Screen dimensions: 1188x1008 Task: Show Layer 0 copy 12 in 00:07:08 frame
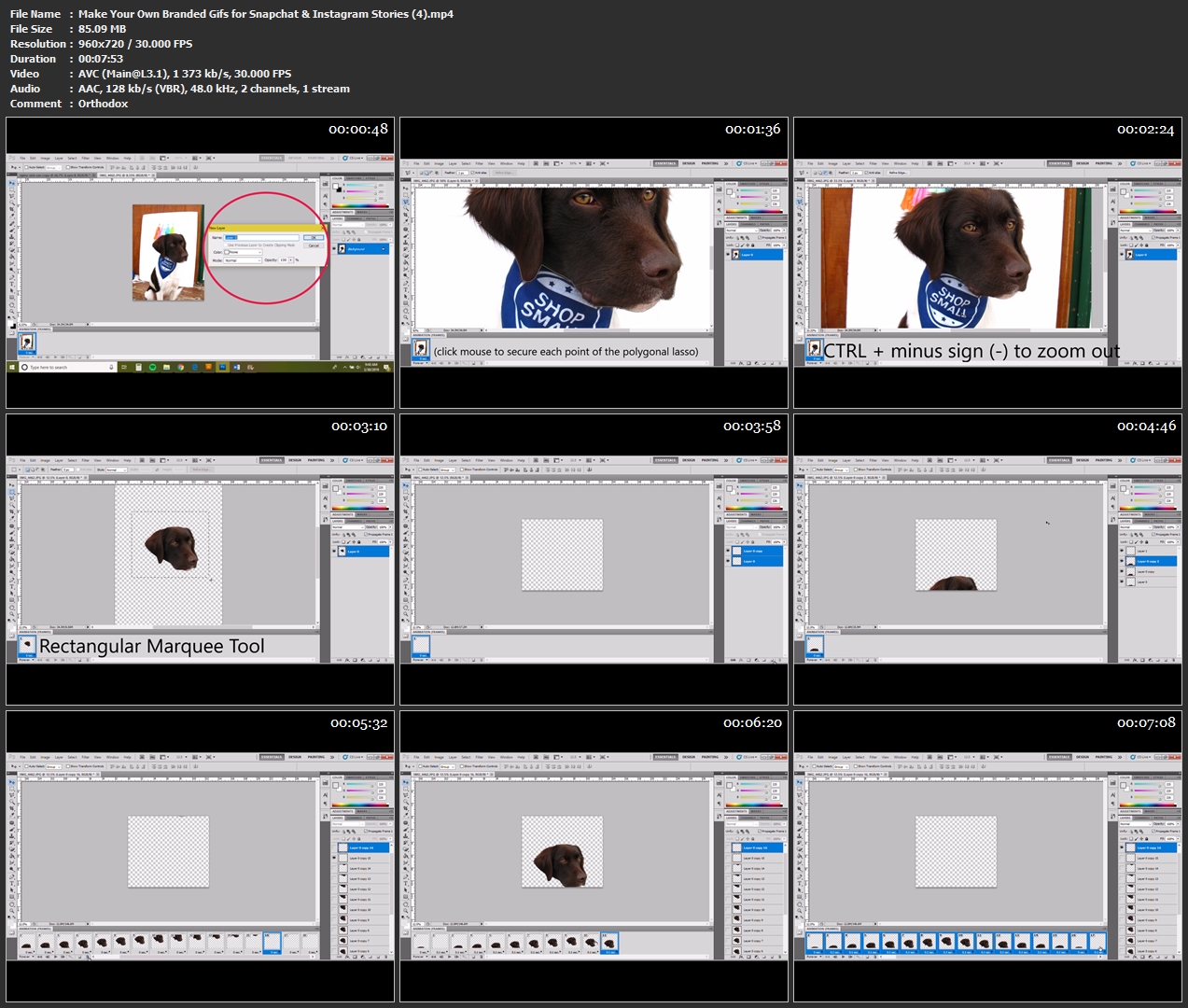[1122, 889]
